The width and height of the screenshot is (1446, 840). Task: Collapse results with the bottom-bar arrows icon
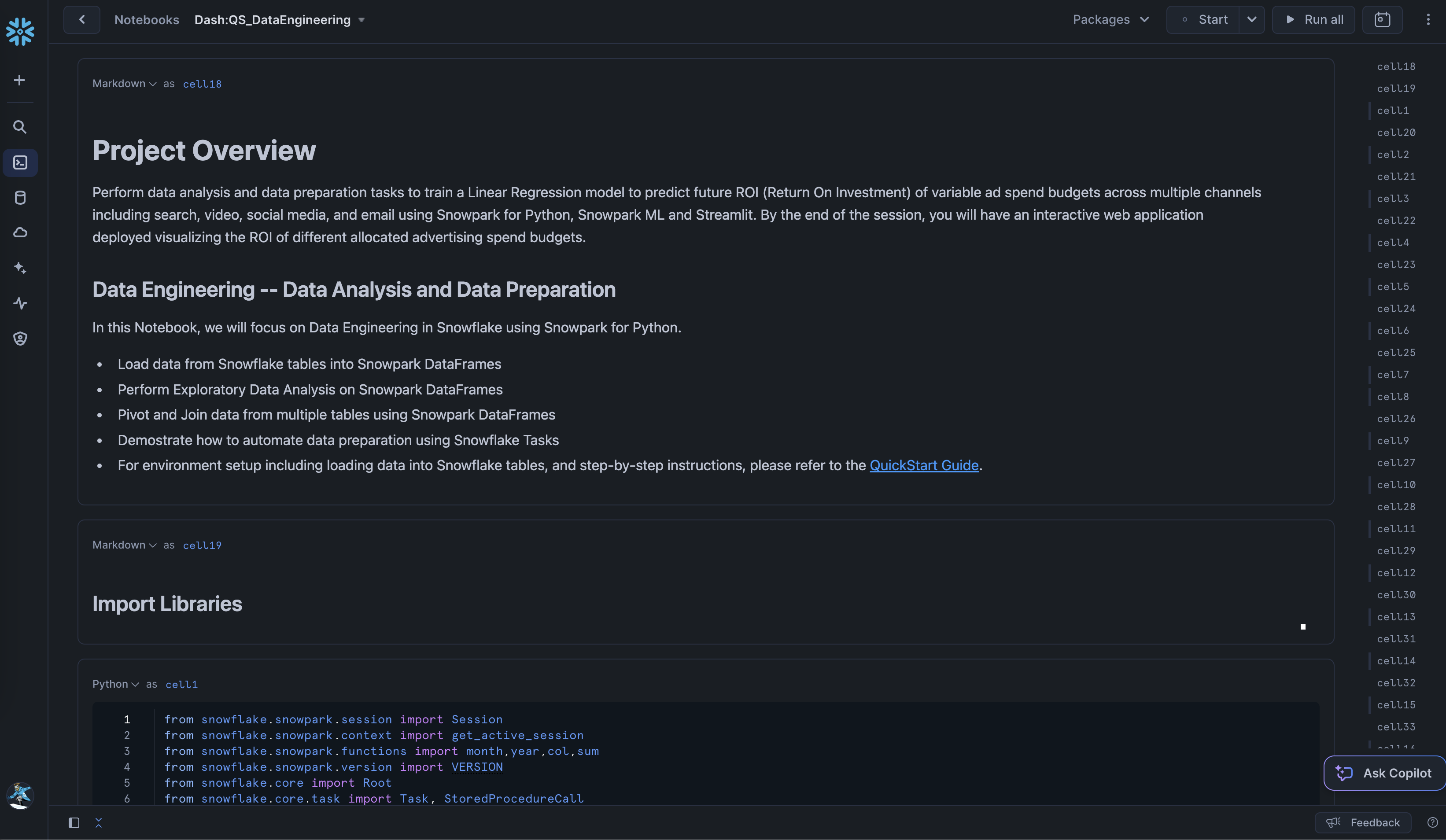click(99, 823)
